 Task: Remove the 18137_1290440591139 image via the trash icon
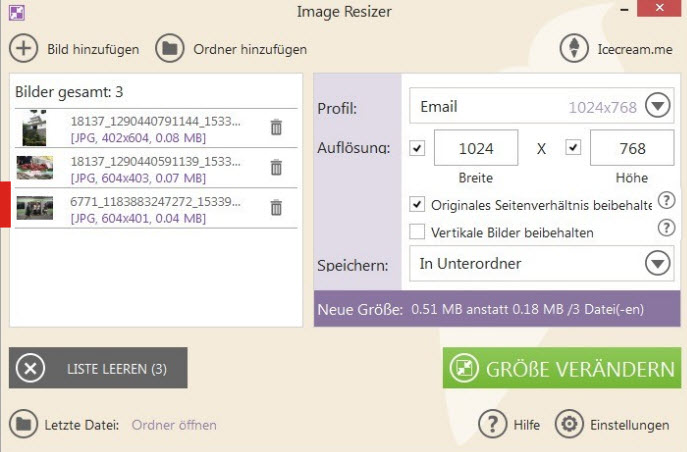[276, 167]
